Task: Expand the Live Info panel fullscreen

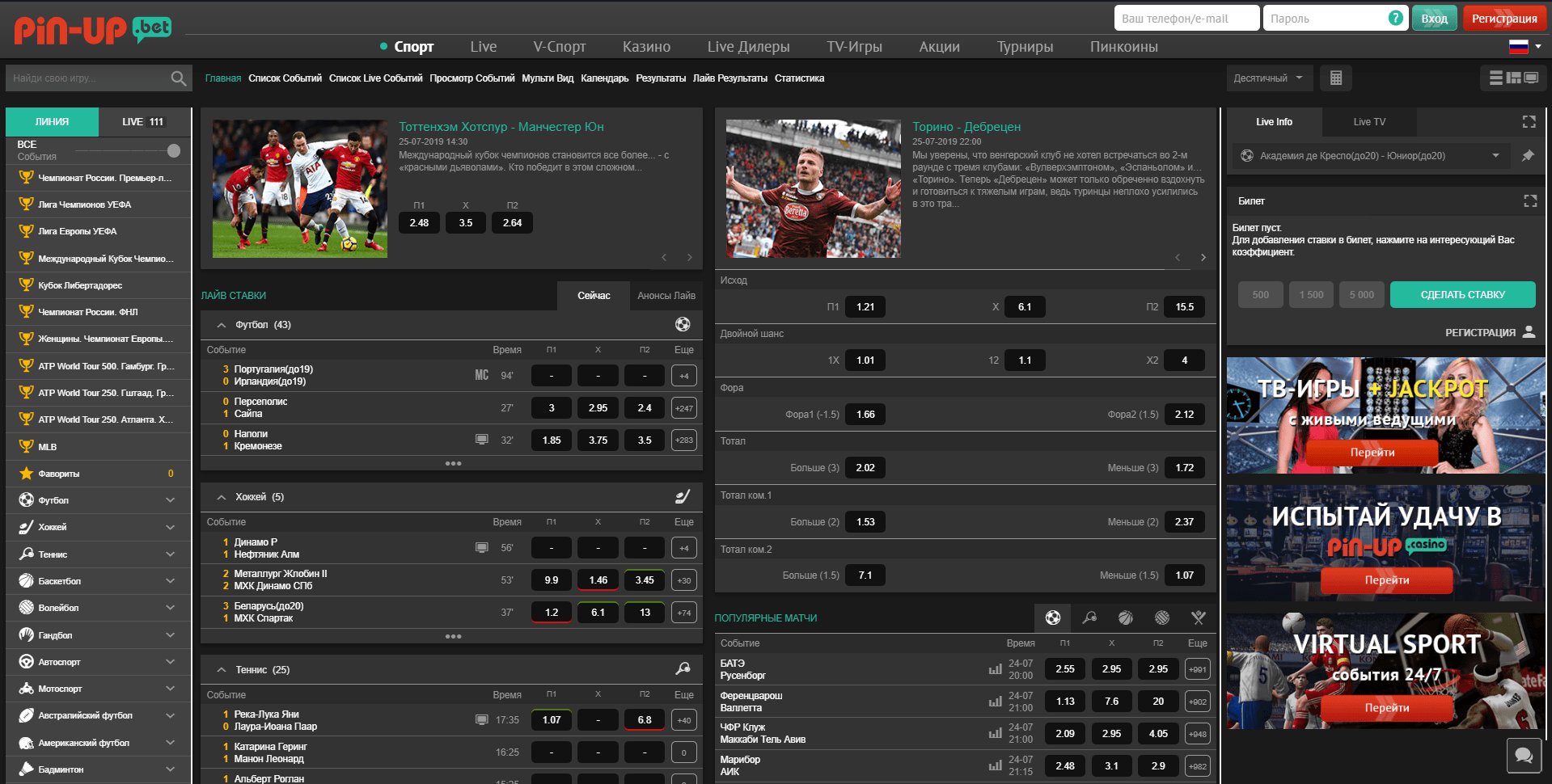Action: pos(1529,122)
